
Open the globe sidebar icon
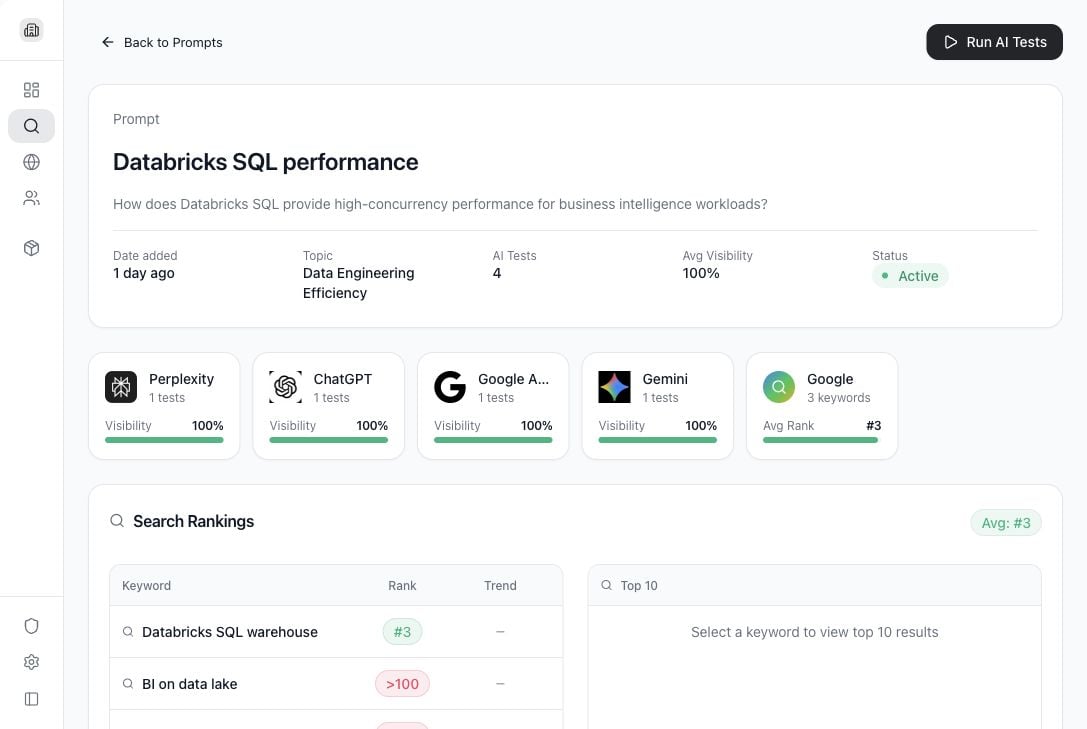pos(31,162)
